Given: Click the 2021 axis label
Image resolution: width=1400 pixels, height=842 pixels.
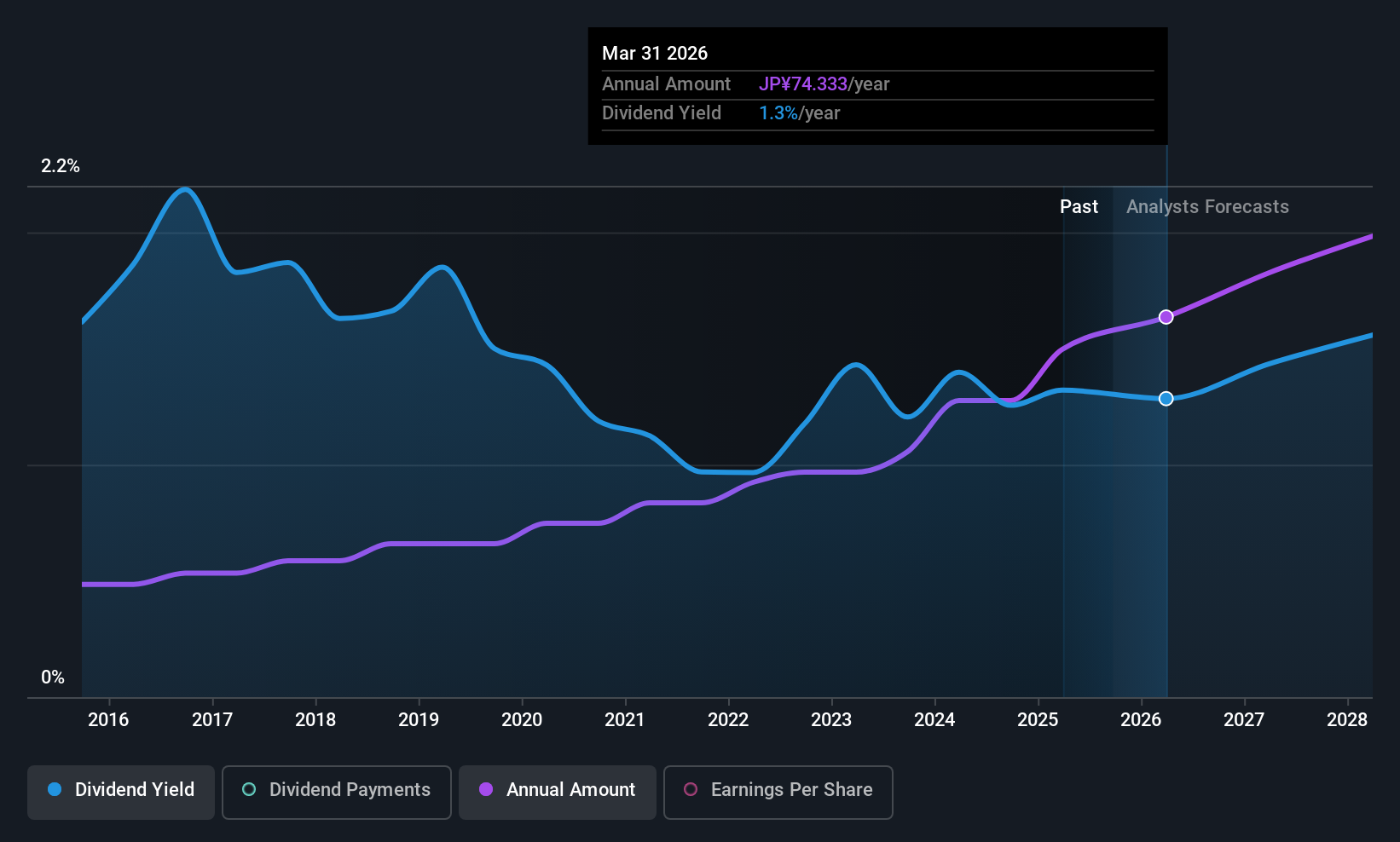Looking at the screenshot, I should (625, 720).
